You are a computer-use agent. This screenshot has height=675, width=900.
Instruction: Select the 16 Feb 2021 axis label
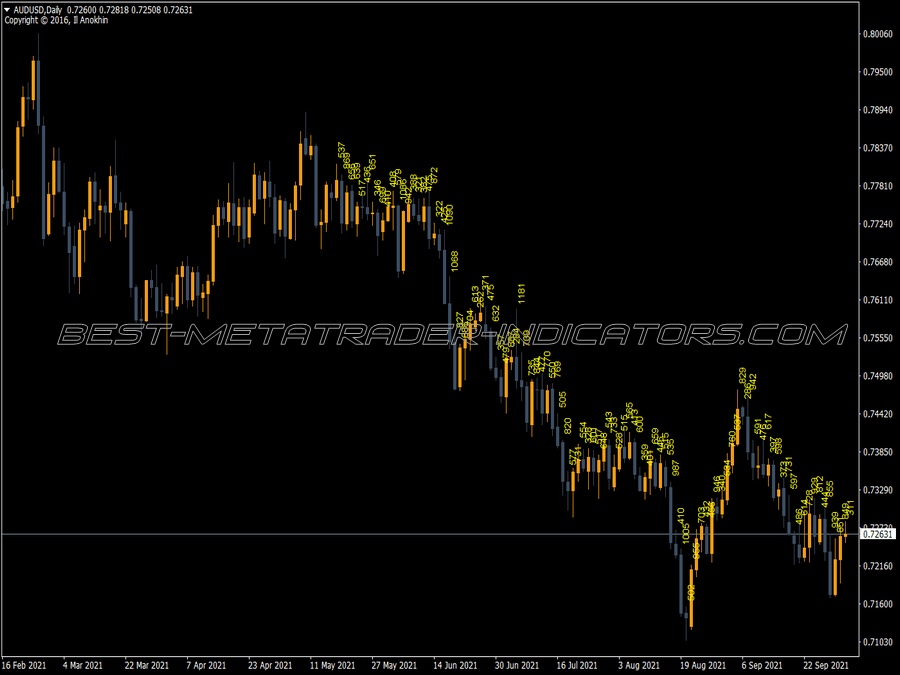(27, 663)
